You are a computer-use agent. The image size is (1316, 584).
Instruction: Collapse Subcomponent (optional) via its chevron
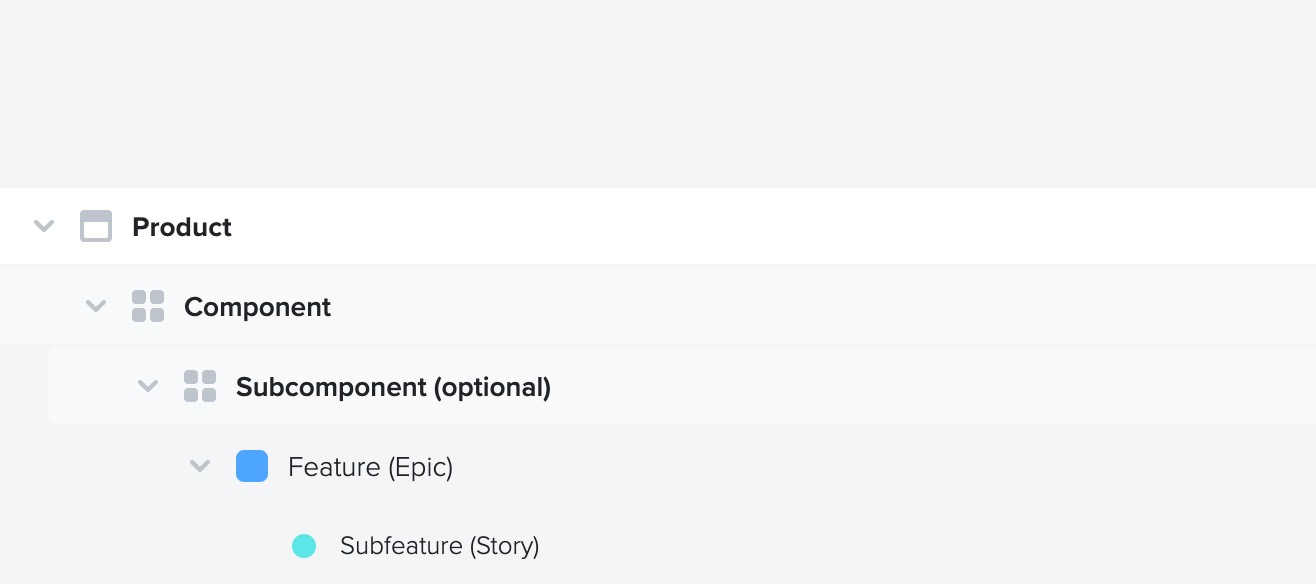coord(148,386)
